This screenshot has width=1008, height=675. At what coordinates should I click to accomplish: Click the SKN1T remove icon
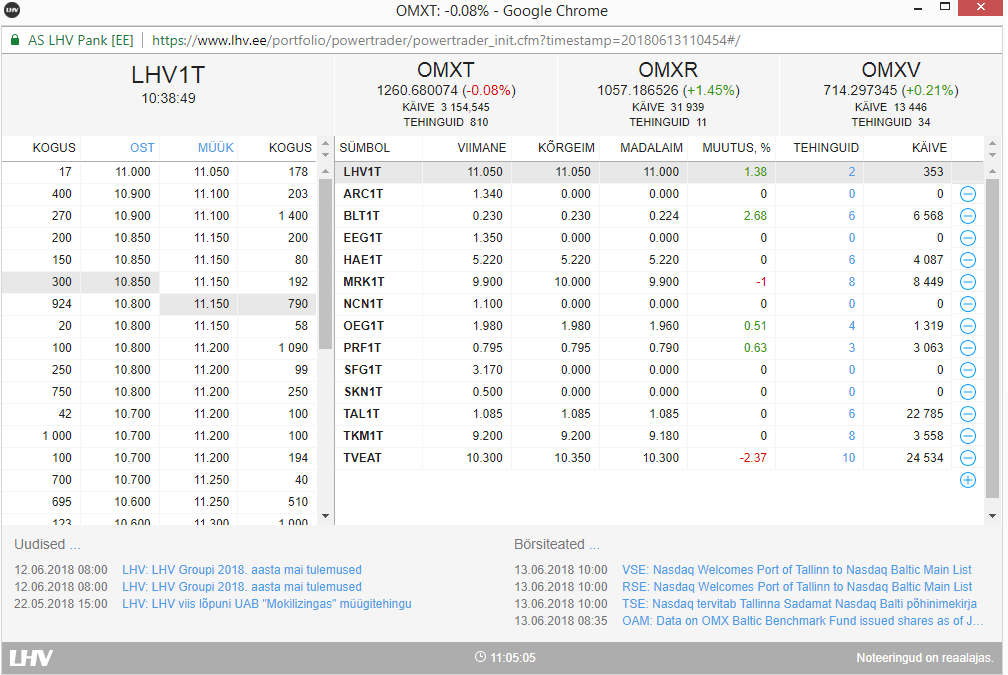pos(968,392)
